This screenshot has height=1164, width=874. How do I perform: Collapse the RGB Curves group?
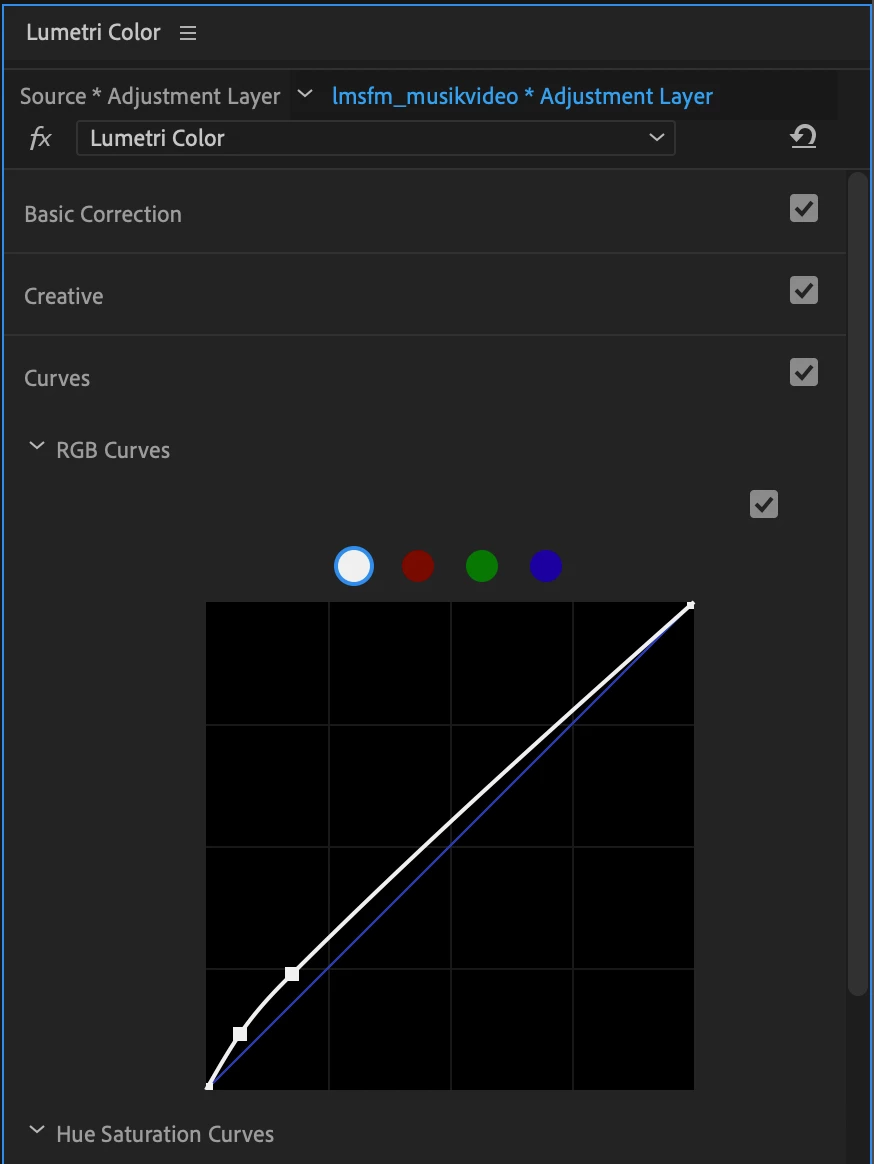(36, 446)
